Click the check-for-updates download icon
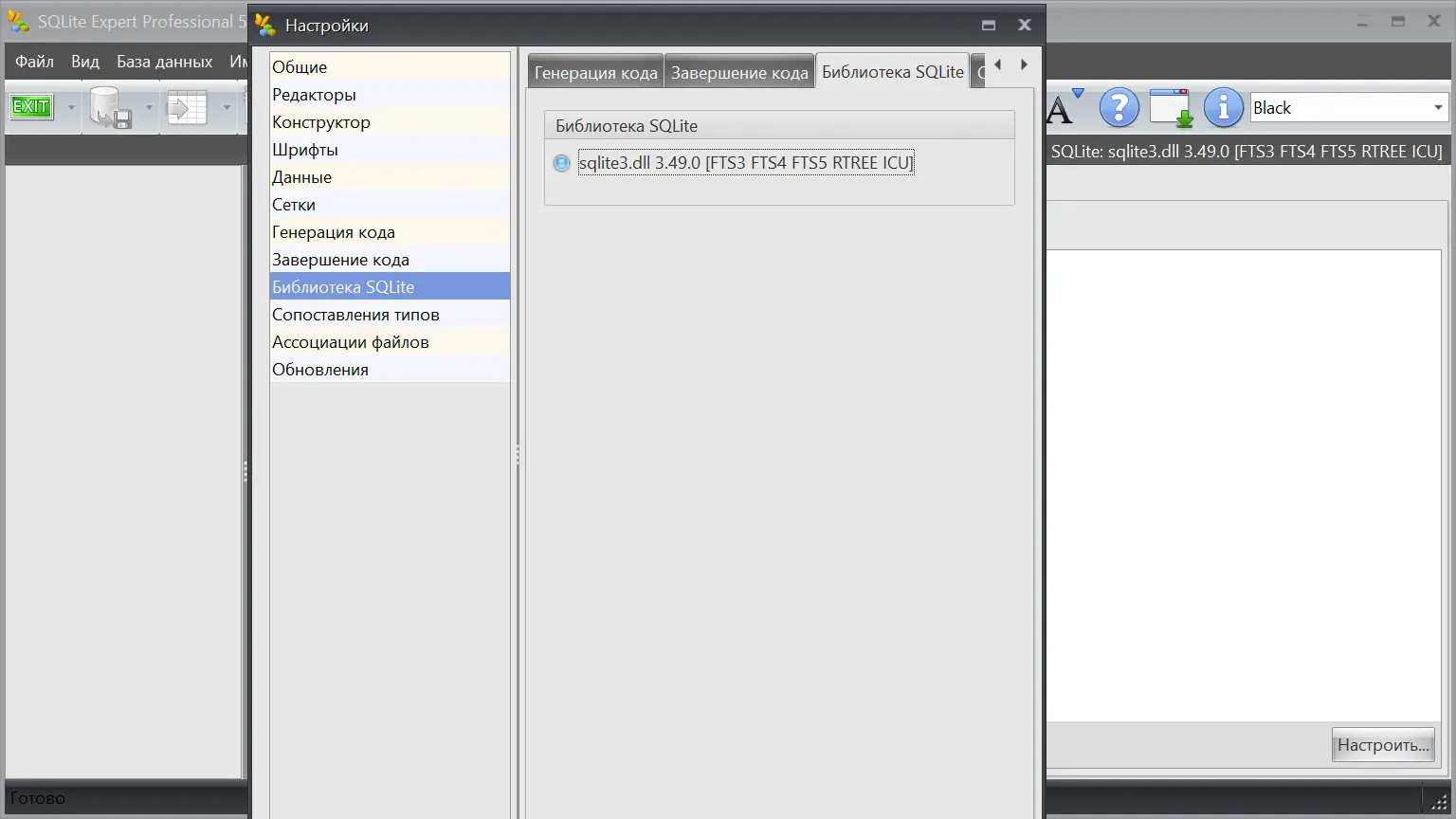This screenshot has height=819, width=1456. tap(1172, 107)
